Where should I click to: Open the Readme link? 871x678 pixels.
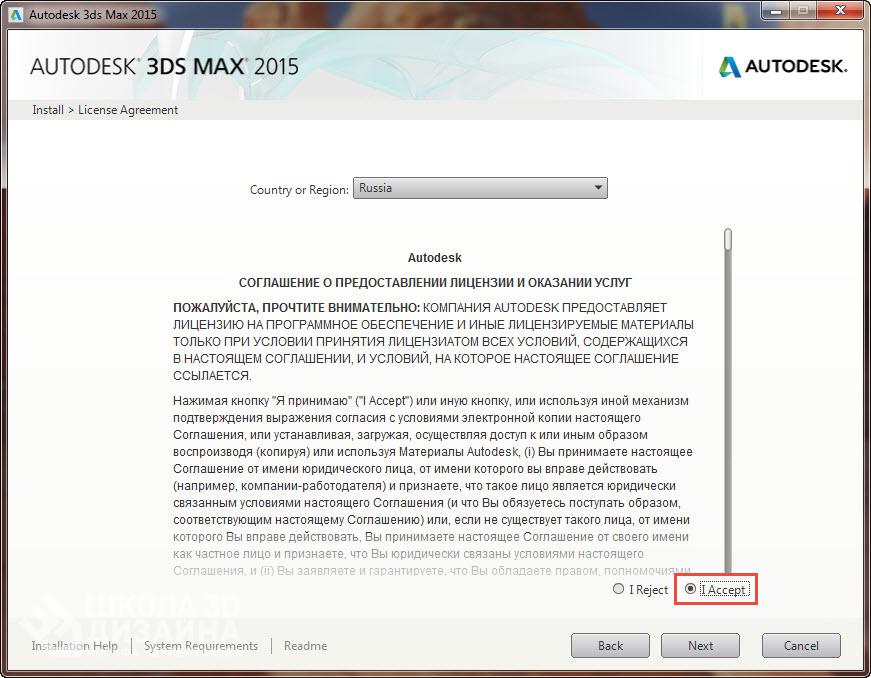[x=305, y=646]
